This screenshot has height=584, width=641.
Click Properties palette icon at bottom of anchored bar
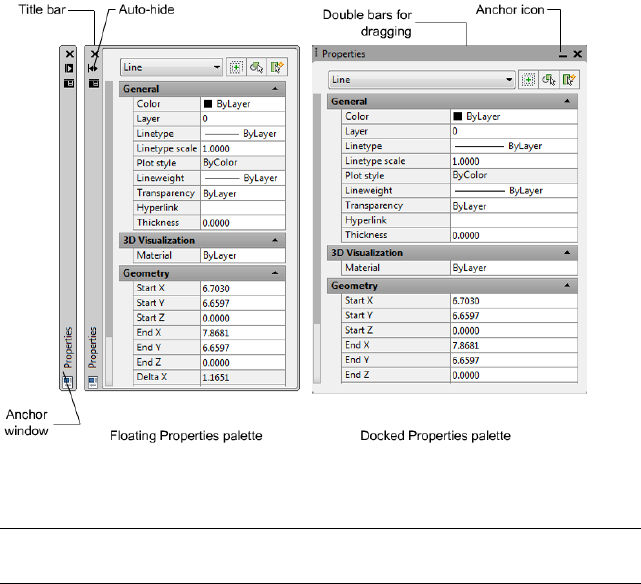pos(68,382)
